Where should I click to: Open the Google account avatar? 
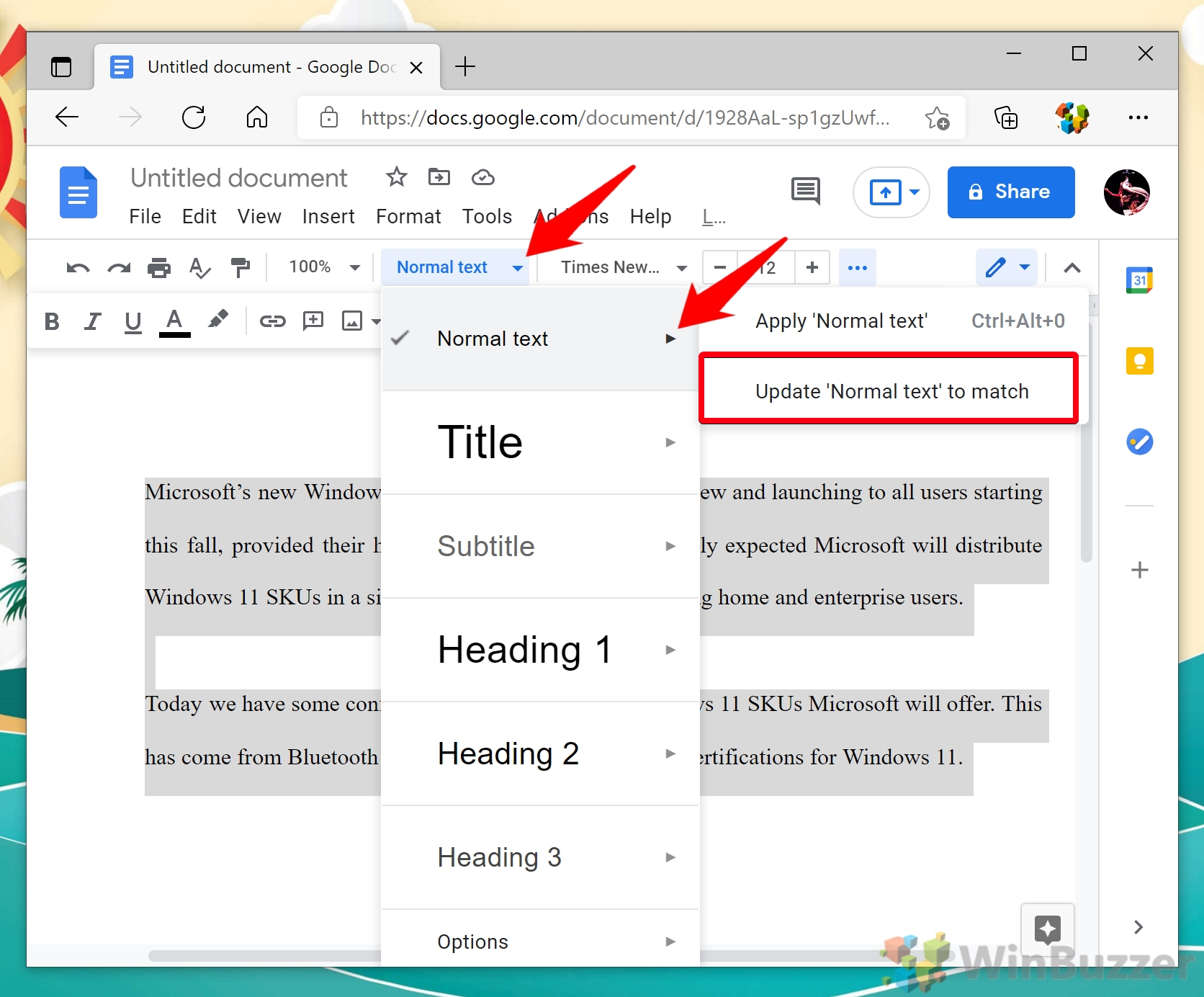click(1127, 192)
